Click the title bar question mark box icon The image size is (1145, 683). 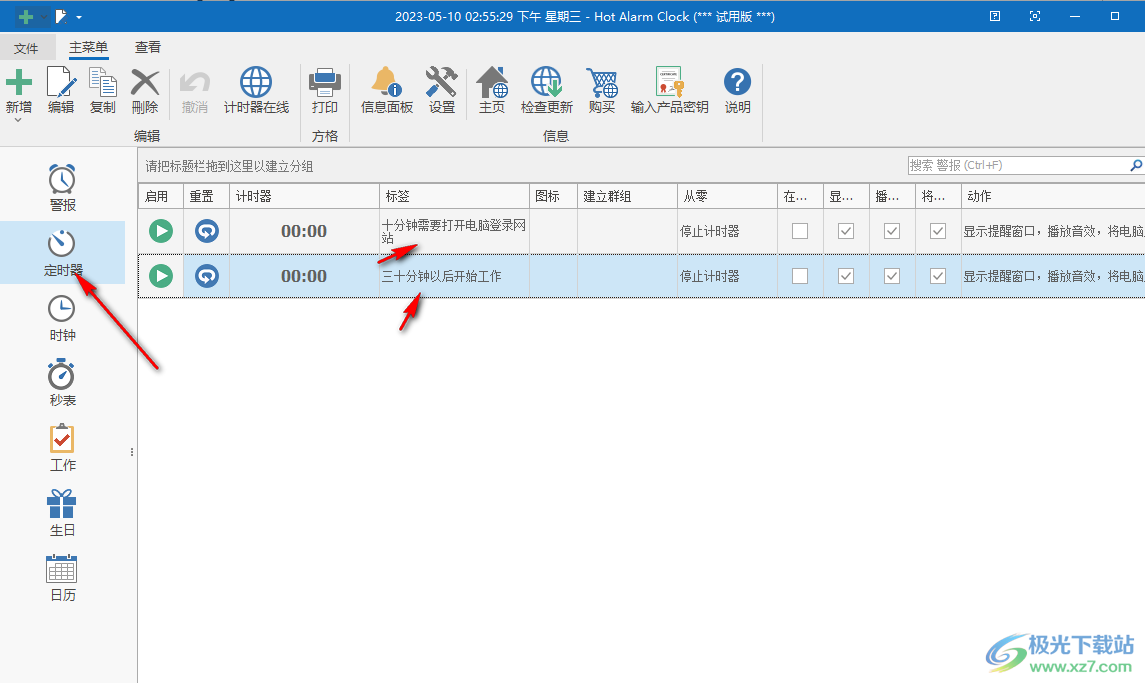(995, 16)
